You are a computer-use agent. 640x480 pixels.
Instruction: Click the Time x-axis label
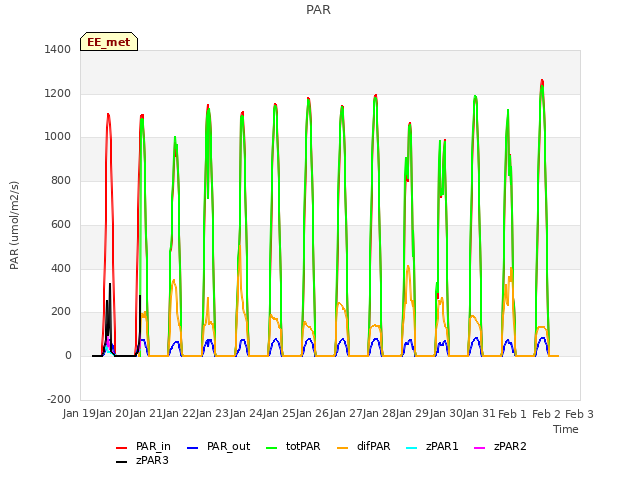point(566,429)
